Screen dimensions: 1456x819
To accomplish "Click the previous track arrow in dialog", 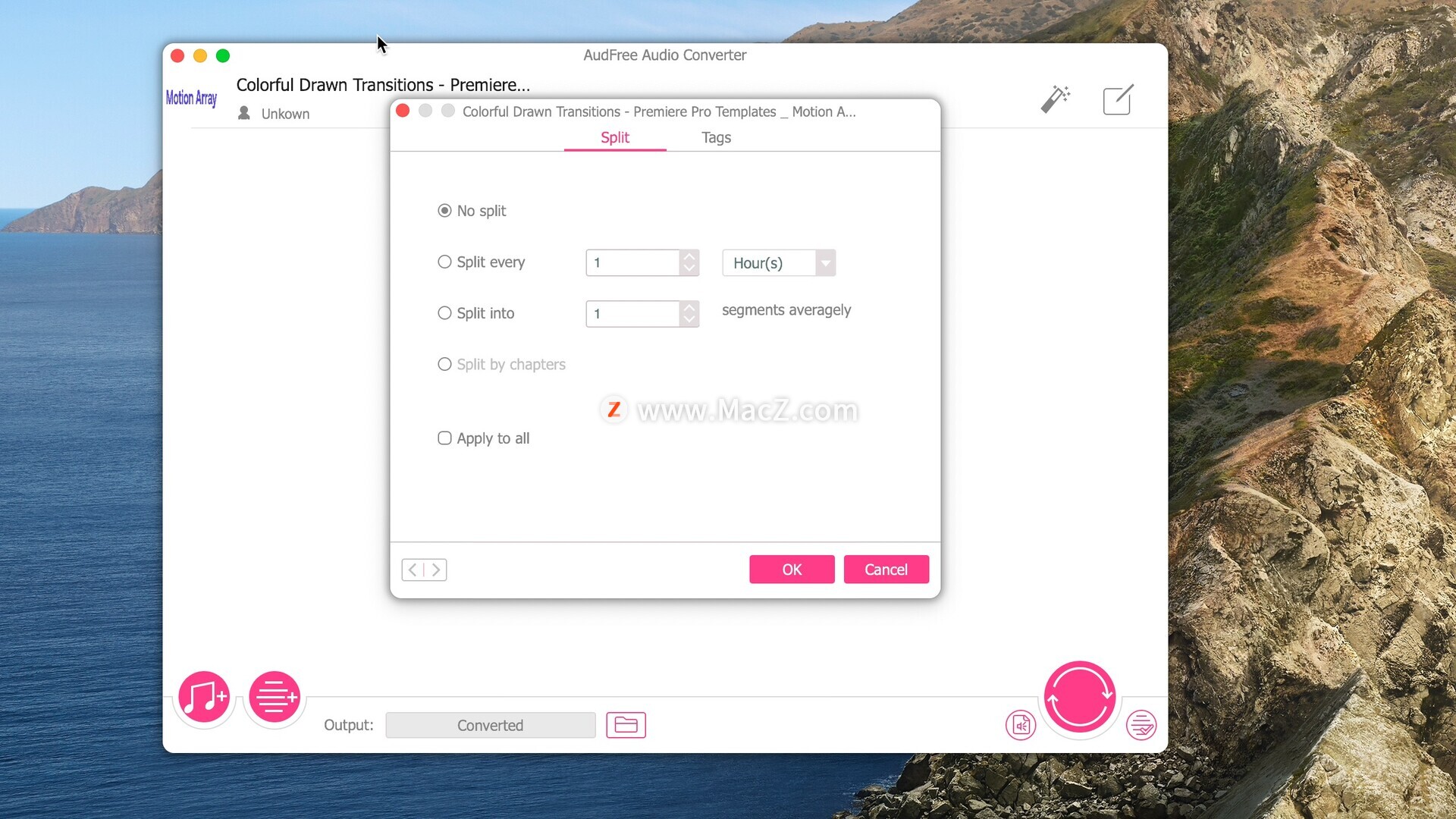I will click(413, 570).
